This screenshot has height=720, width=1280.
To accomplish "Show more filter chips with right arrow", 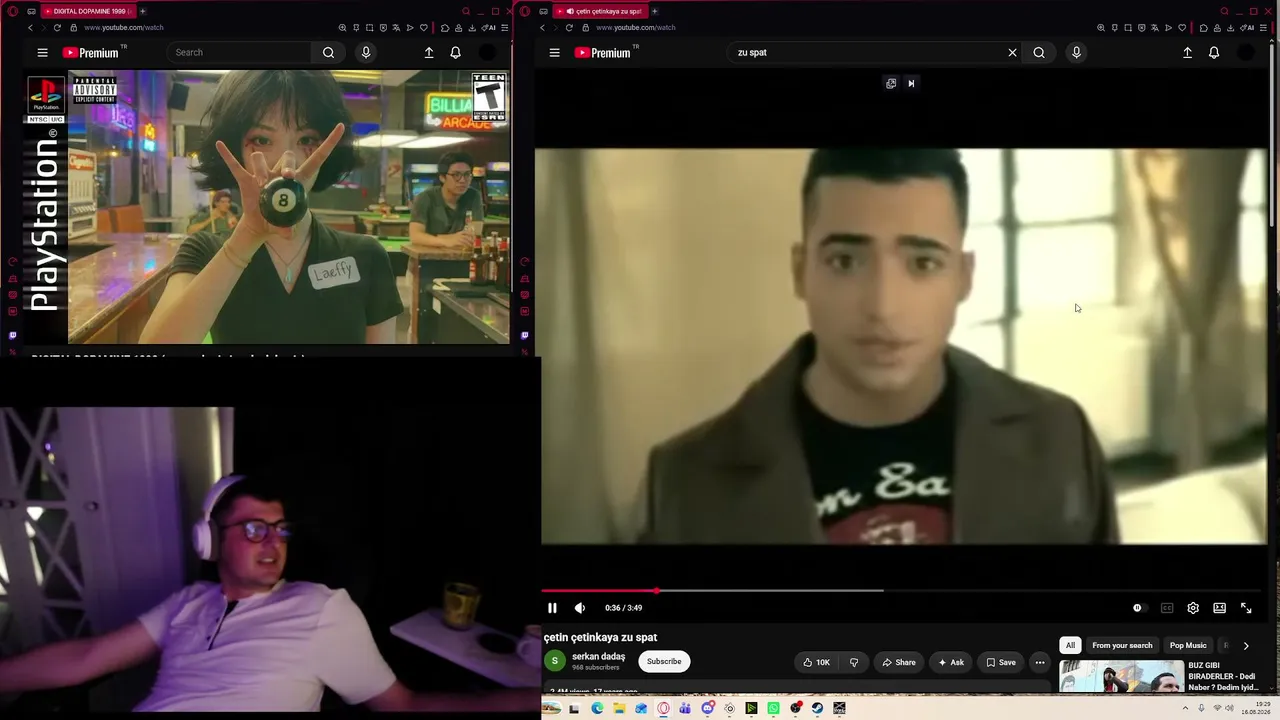I will 1246,646.
